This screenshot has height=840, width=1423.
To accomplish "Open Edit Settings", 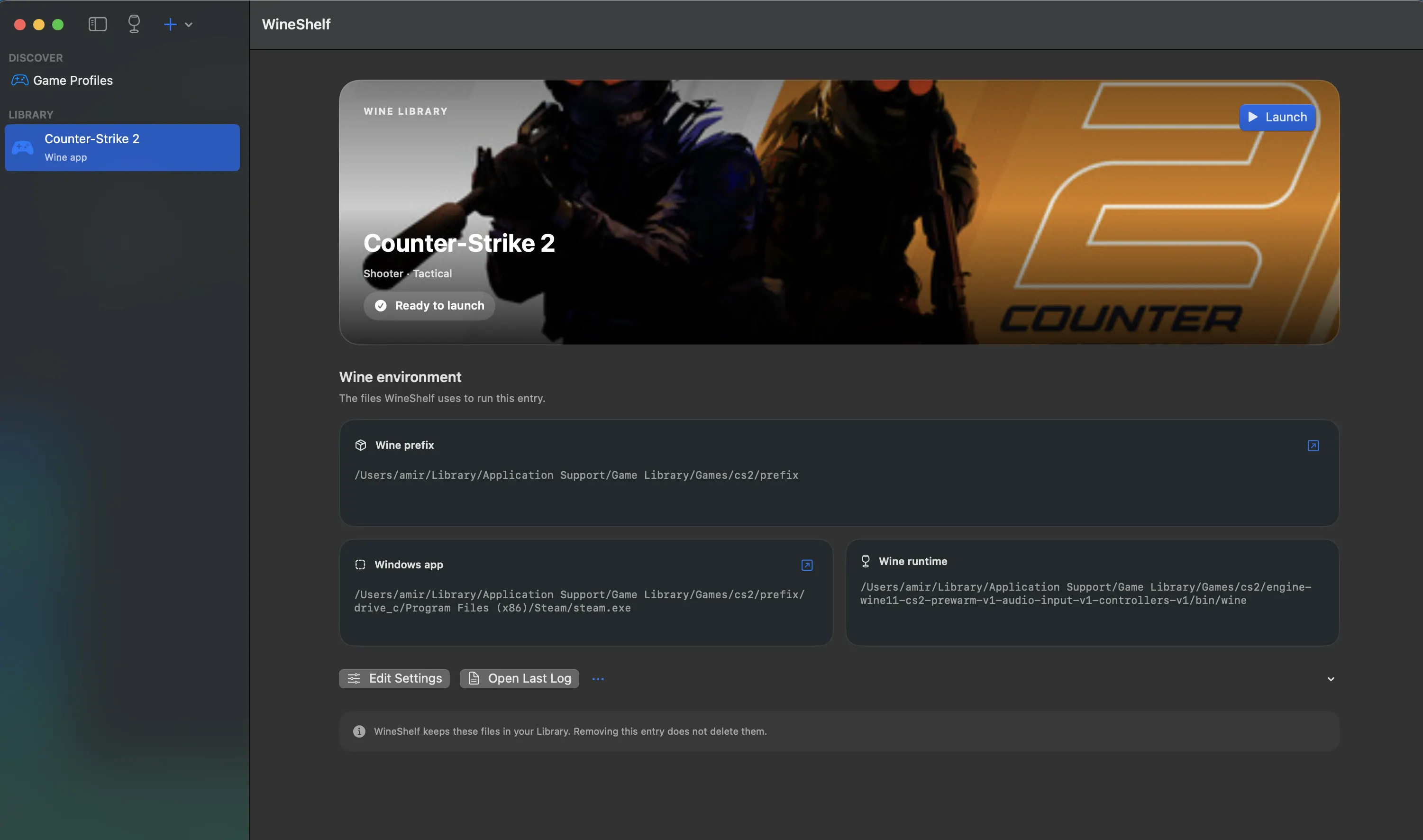I will [394, 679].
